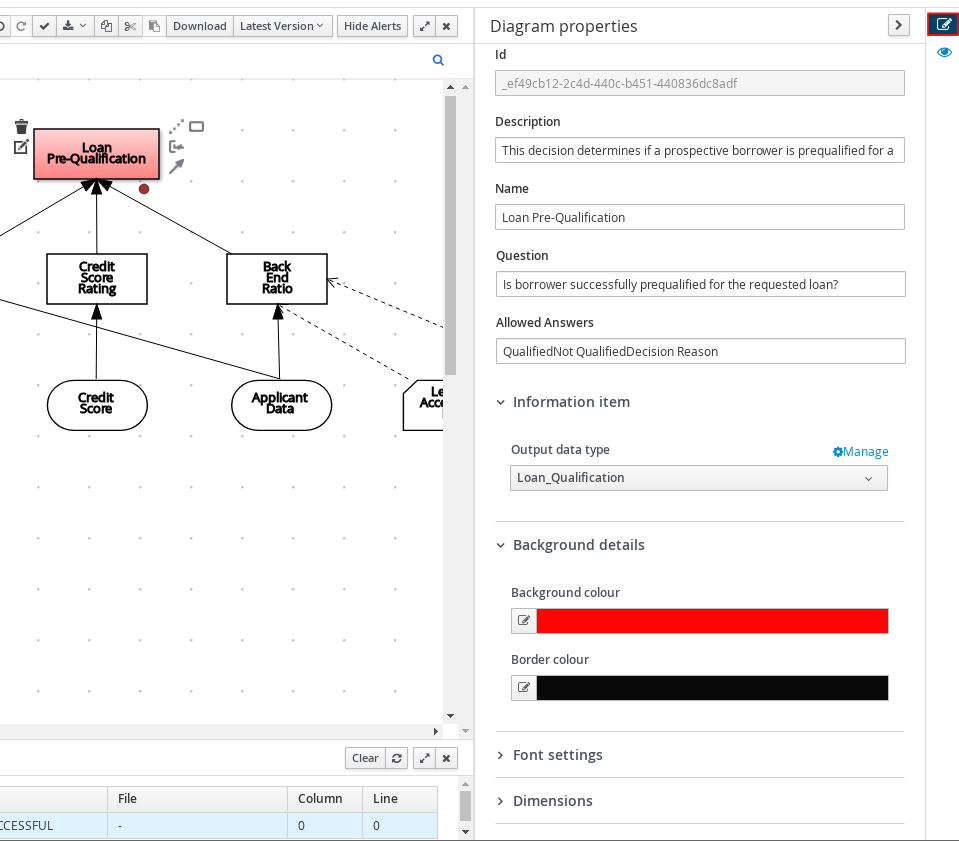Open the Manage data types link
The width and height of the screenshot is (959, 841).
pyautogui.click(x=860, y=452)
